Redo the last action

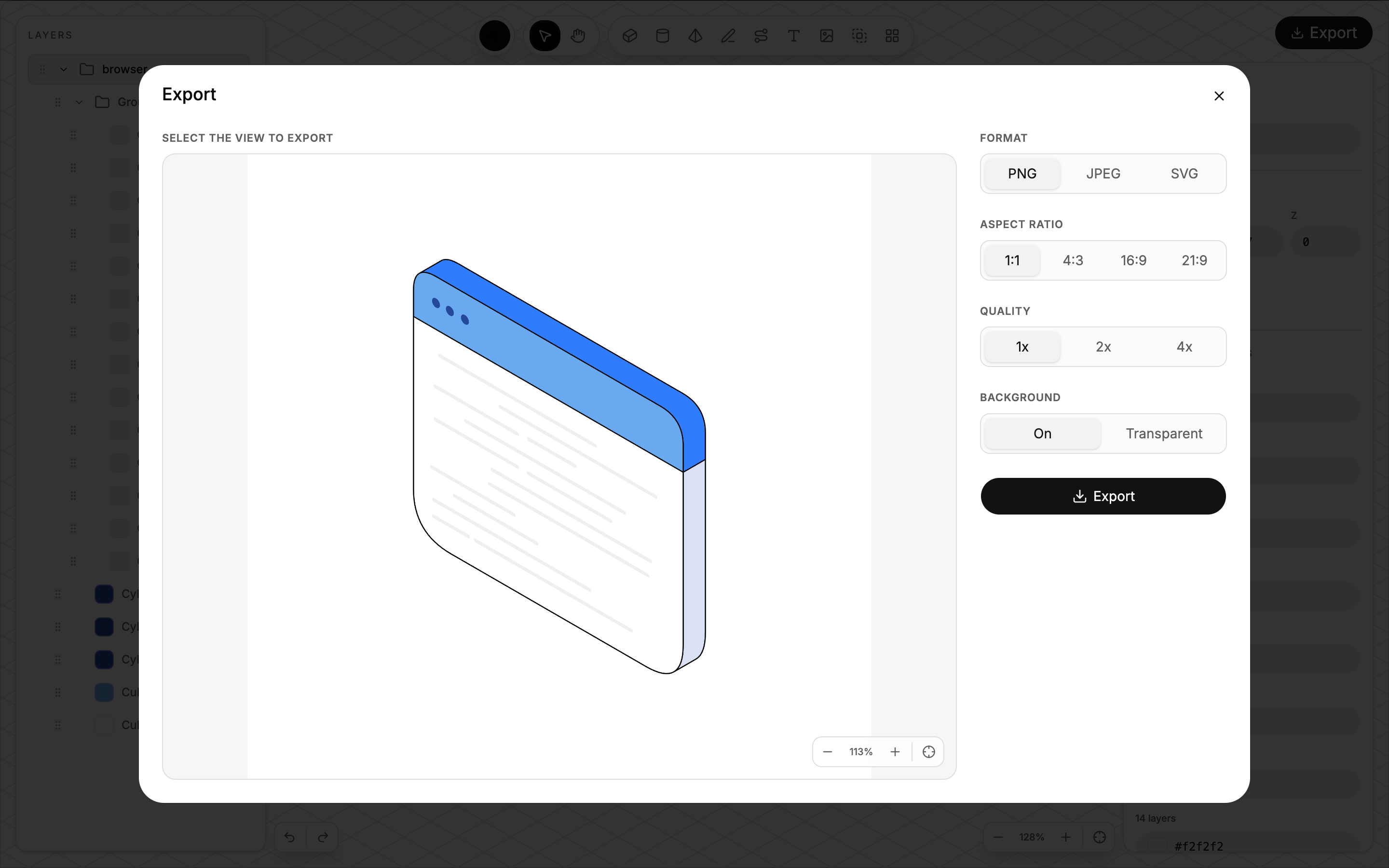click(323, 837)
